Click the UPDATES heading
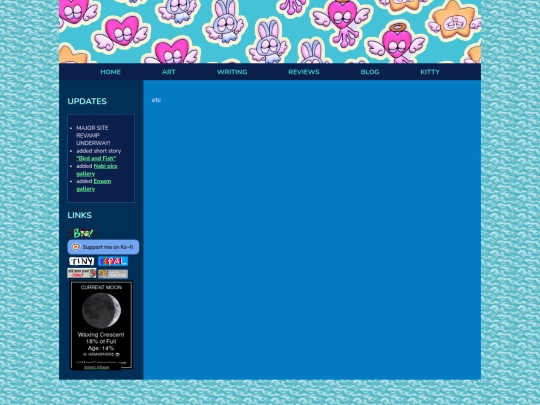 [x=87, y=101]
